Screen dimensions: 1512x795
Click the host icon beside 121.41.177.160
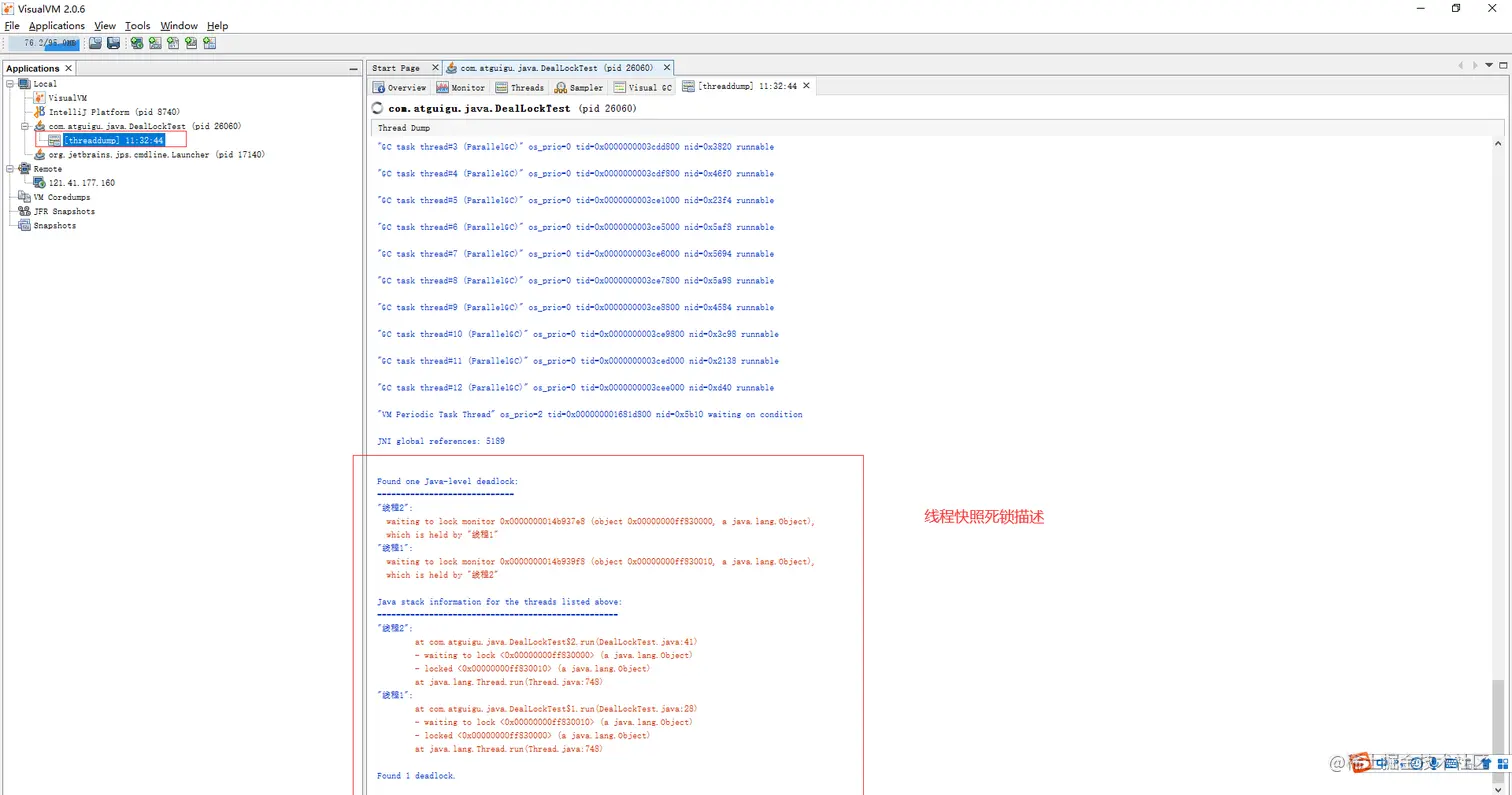point(40,183)
